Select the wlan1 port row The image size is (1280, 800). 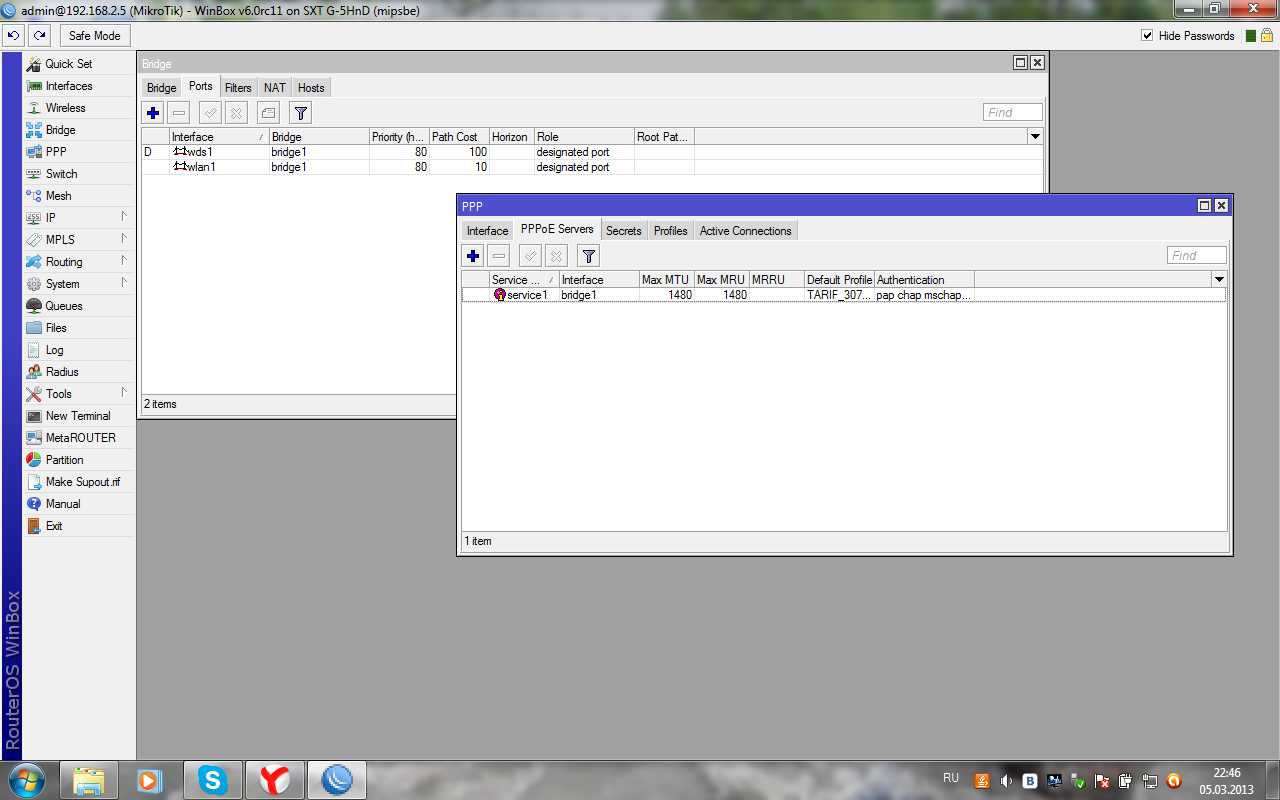[x=592, y=167]
